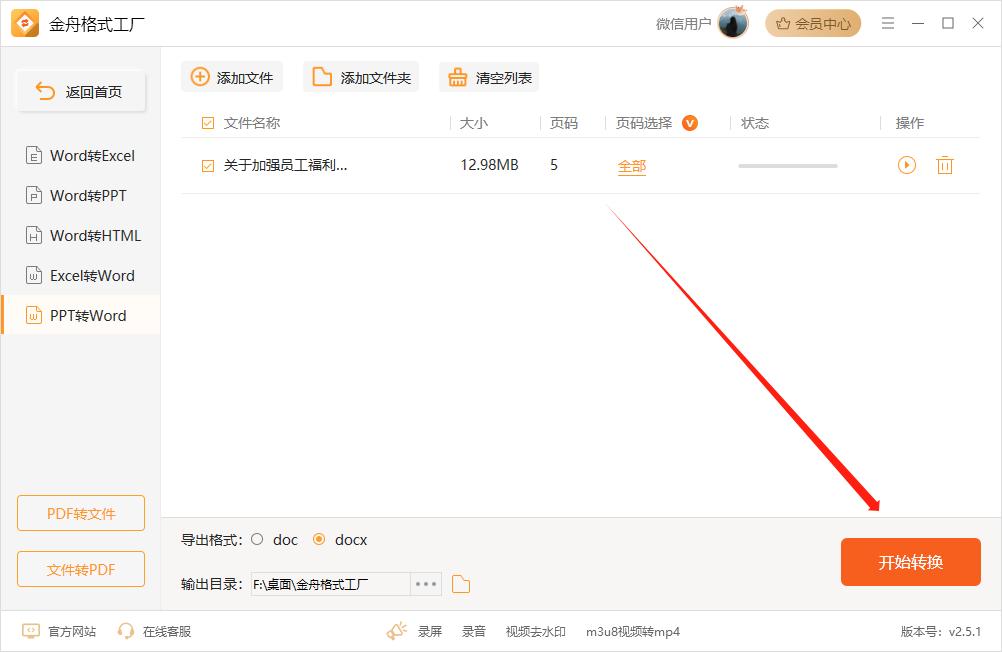This screenshot has height=652, width=1002.
Task: Click the 添加文件 button
Action: [x=232, y=77]
